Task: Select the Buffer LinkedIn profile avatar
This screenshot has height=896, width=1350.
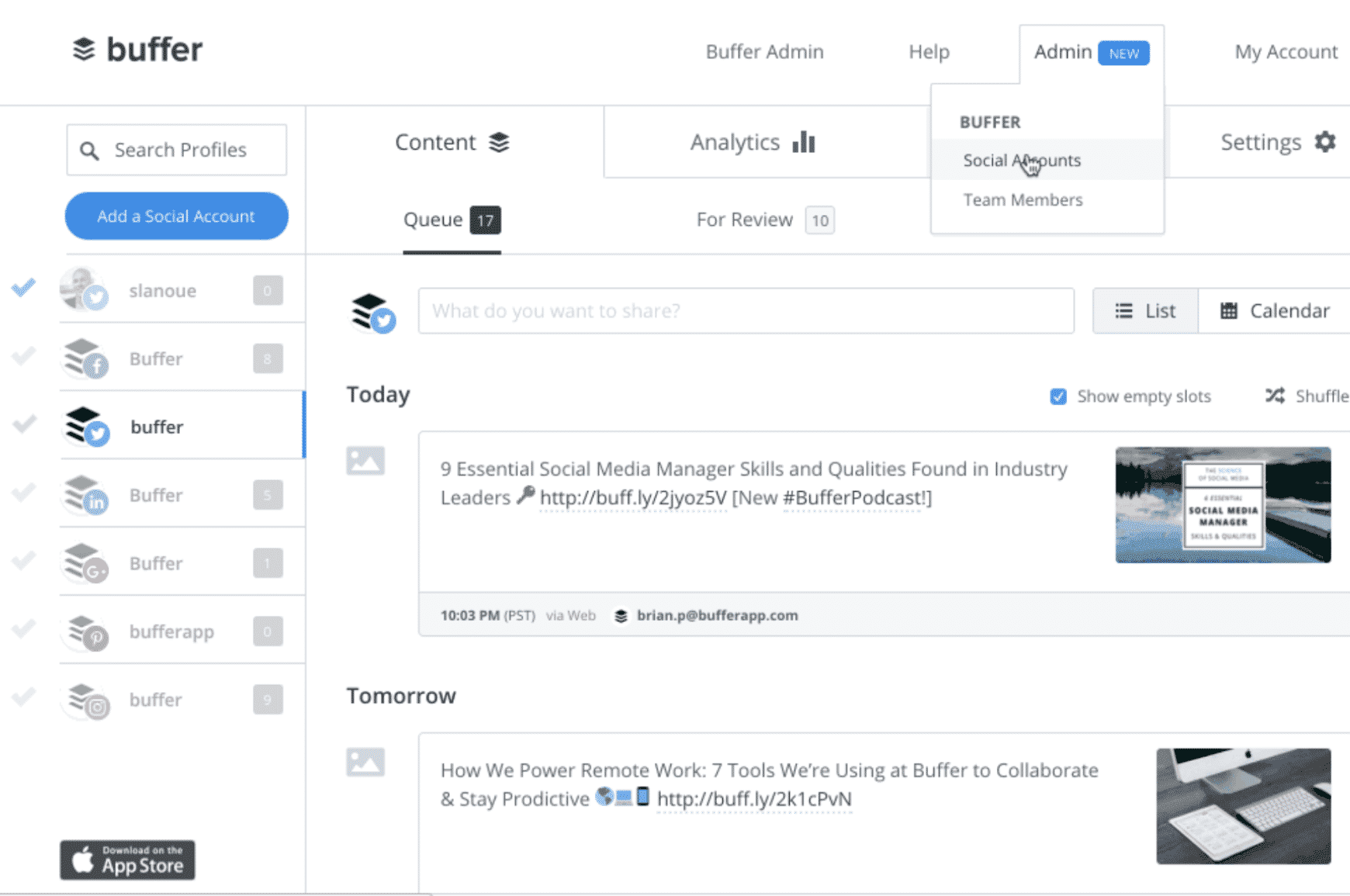Action: coord(85,495)
